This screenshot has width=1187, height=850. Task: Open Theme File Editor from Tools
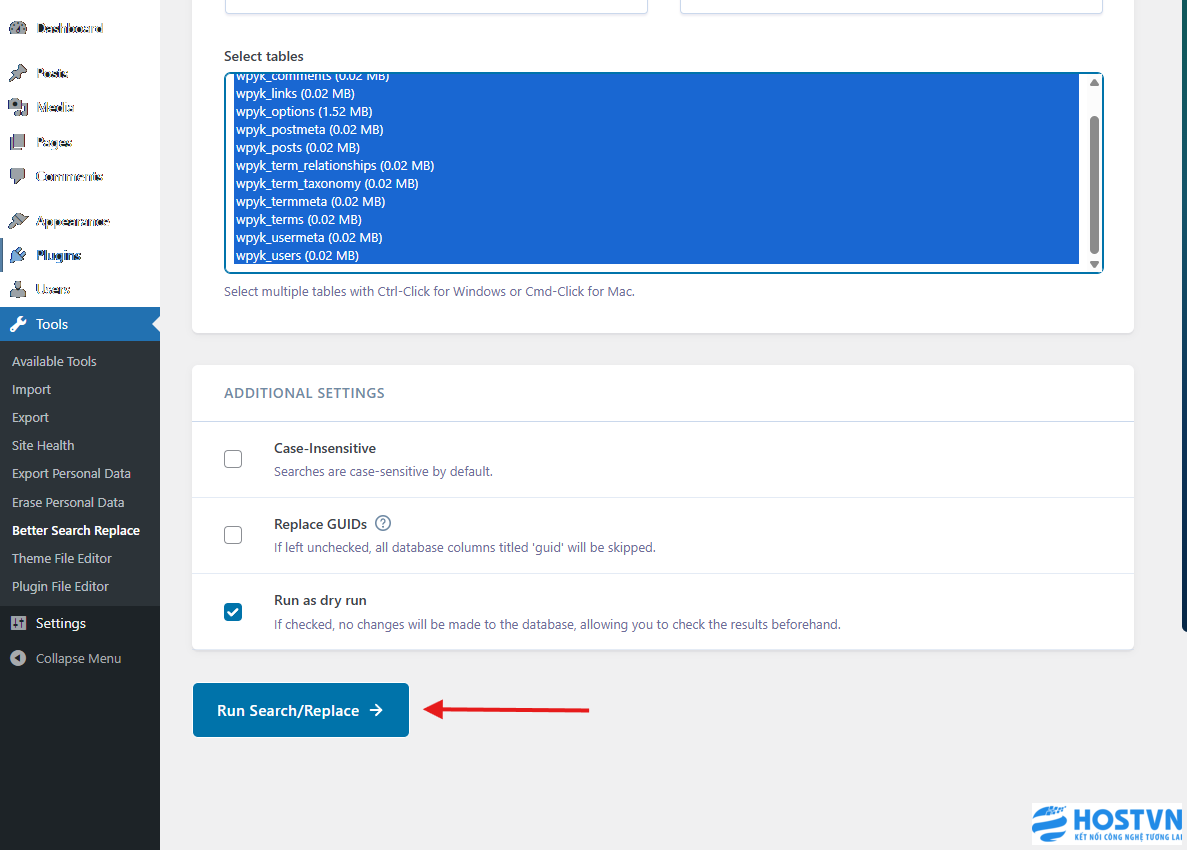[x=62, y=559]
